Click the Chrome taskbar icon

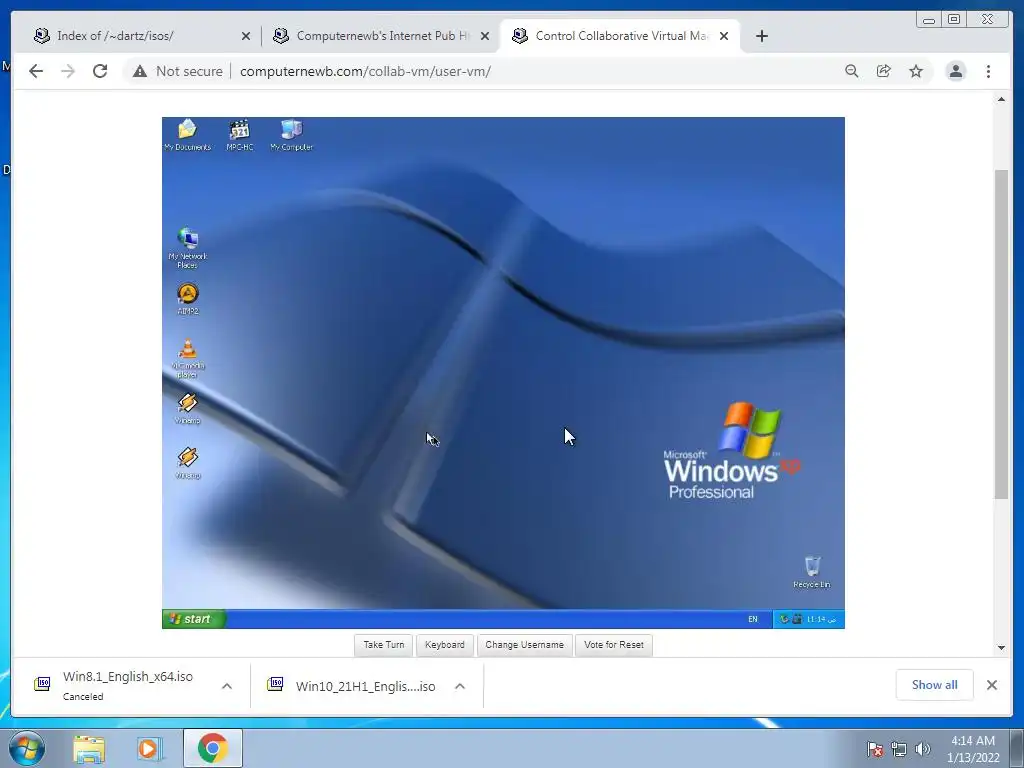coord(213,748)
